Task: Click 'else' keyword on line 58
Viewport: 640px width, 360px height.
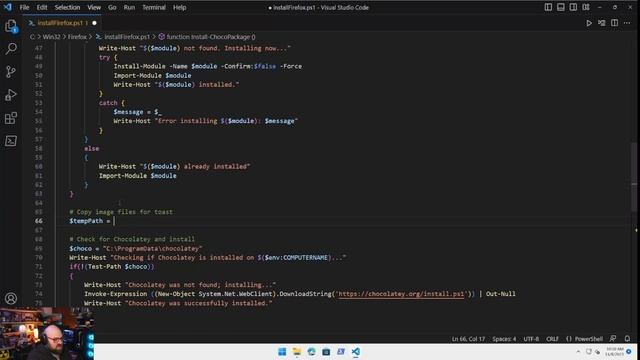Action: 91,149
